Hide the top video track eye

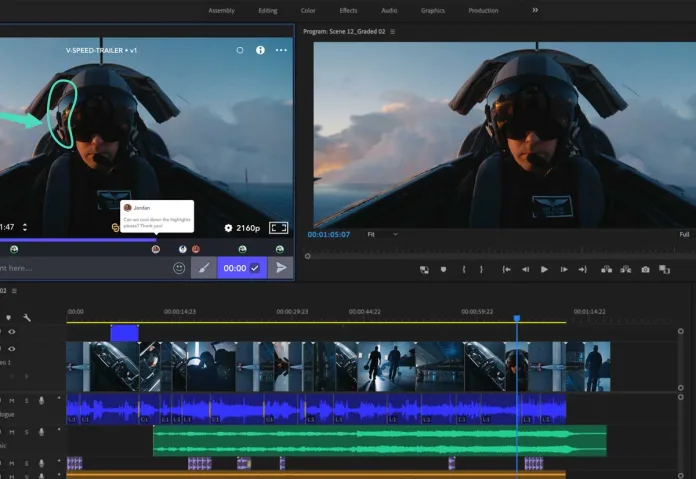click(x=12, y=331)
